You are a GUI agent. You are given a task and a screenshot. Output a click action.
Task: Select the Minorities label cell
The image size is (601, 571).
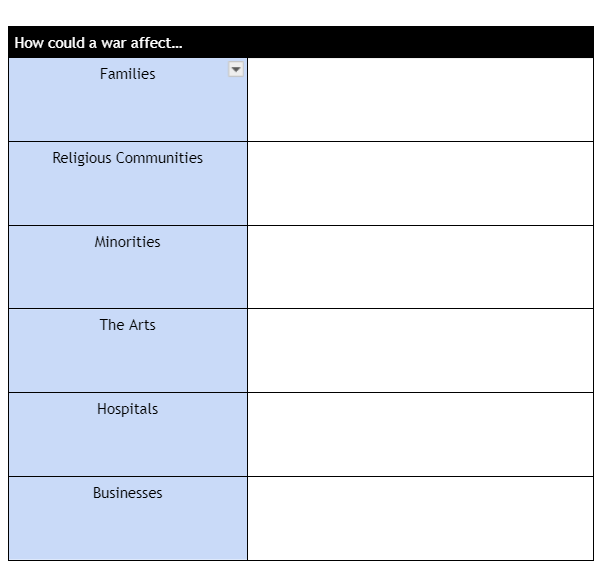(128, 267)
